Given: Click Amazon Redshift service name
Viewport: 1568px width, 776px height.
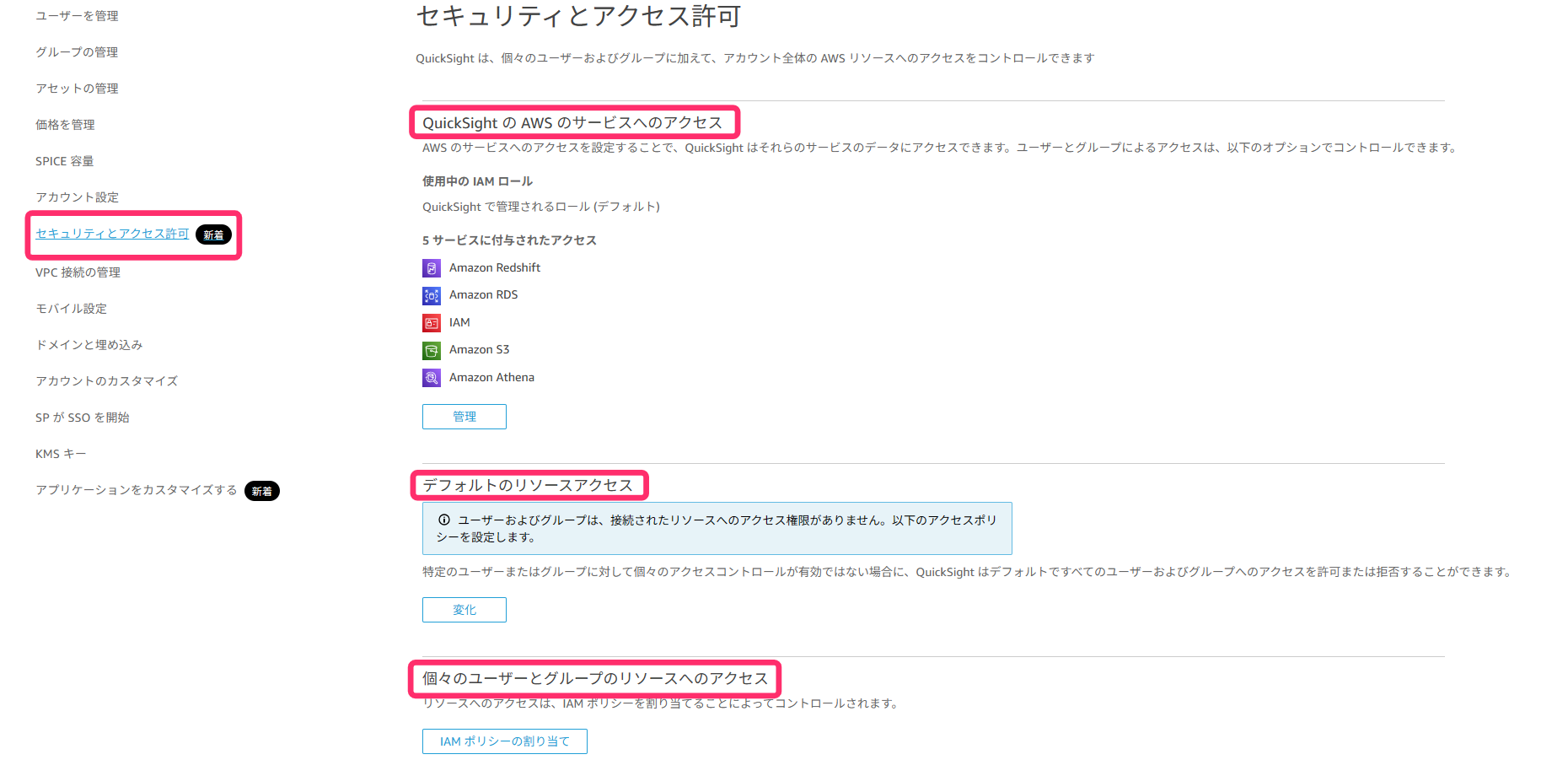Looking at the screenshot, I should tap(495, 267).
